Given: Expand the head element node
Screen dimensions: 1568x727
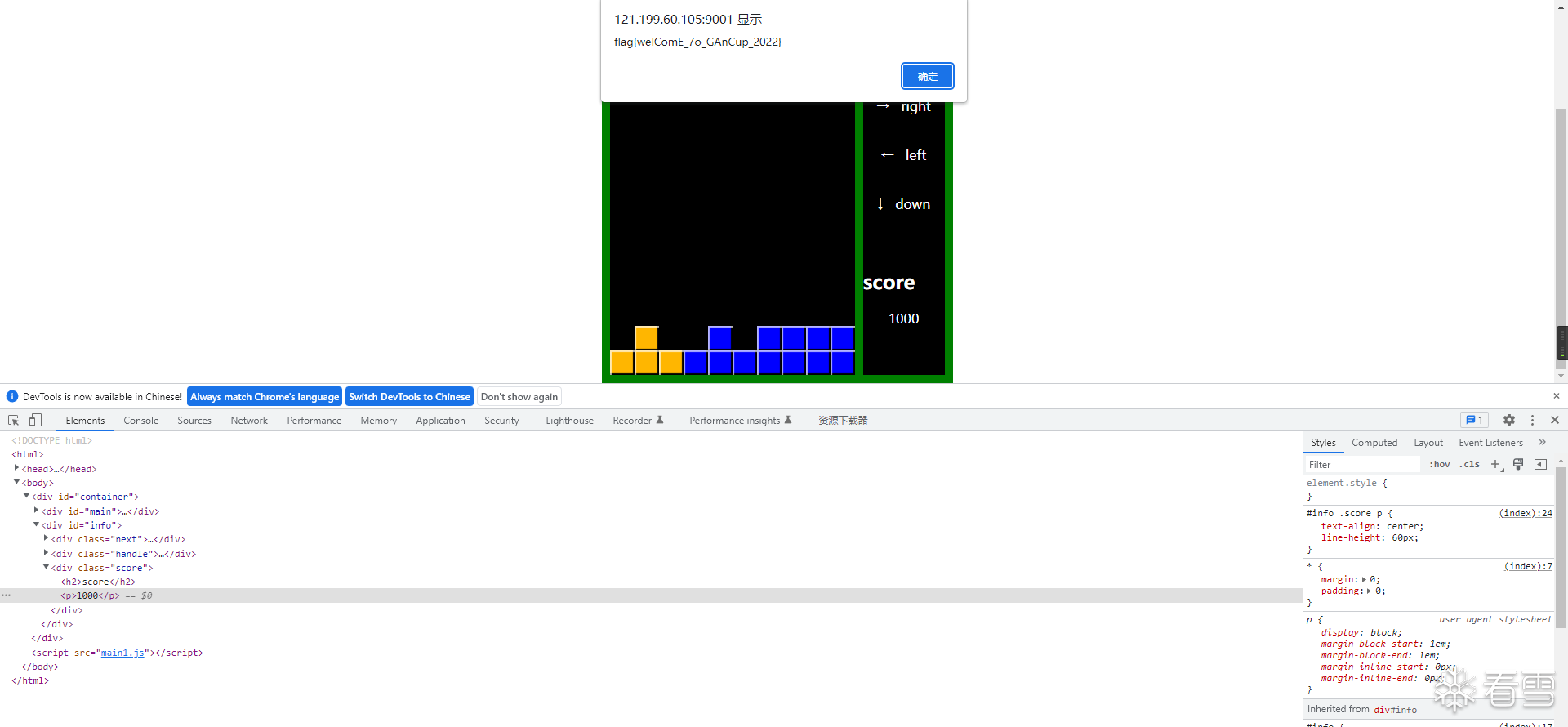Looking at the screenshot, I should (x=16, y=468).
